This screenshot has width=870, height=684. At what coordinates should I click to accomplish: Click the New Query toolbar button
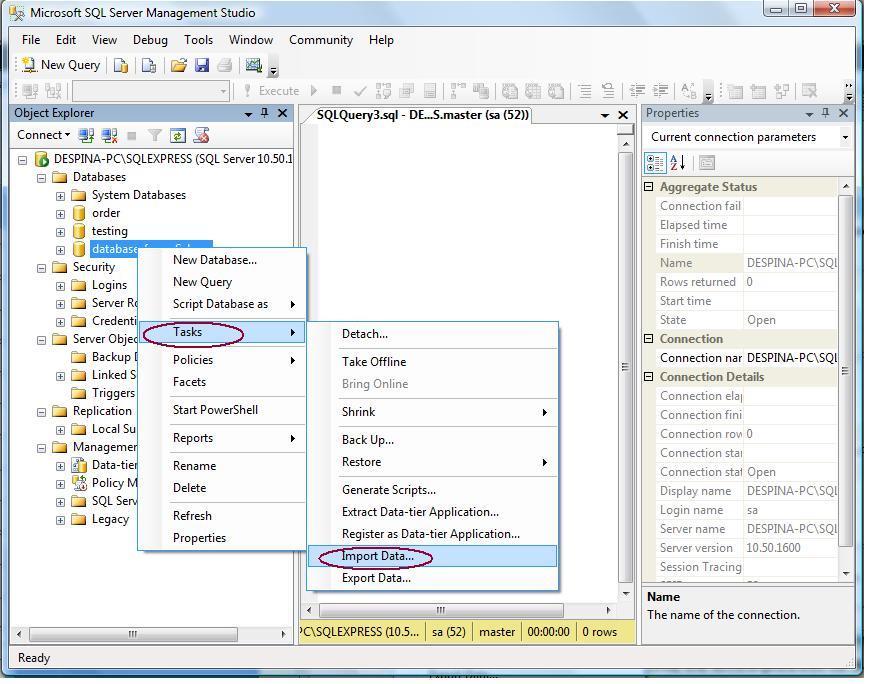pyautogui.click(x=61, y=65)
